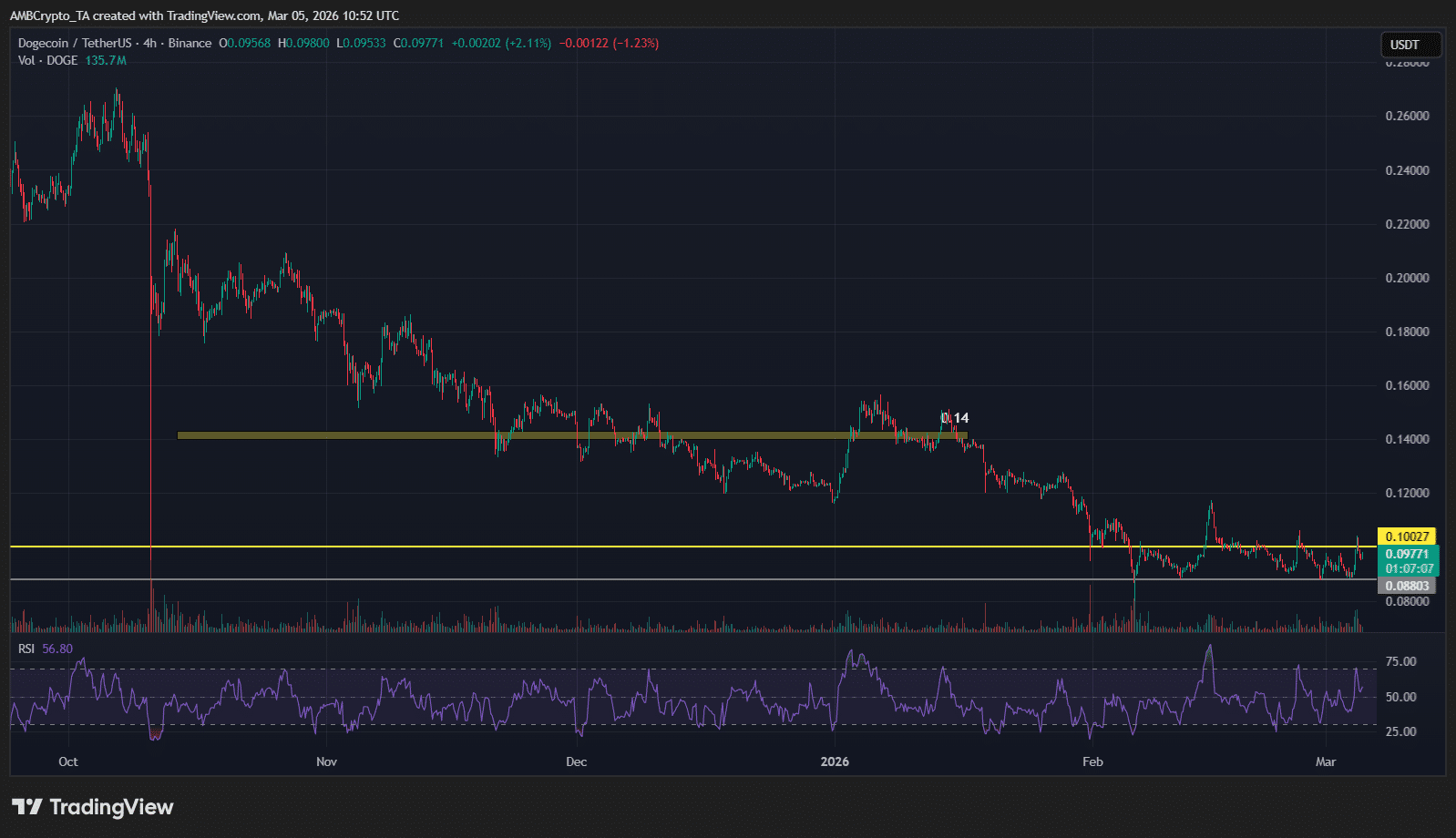Viewport: 1456px width, 838px height.
Task: Click the Dec label on time axis
Action: coord(576,761)
